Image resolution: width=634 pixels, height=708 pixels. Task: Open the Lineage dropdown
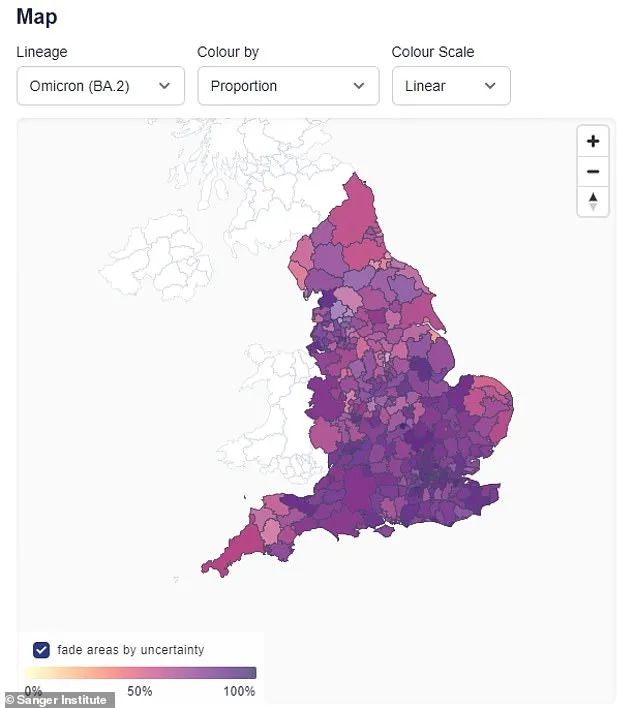[101, 86]
